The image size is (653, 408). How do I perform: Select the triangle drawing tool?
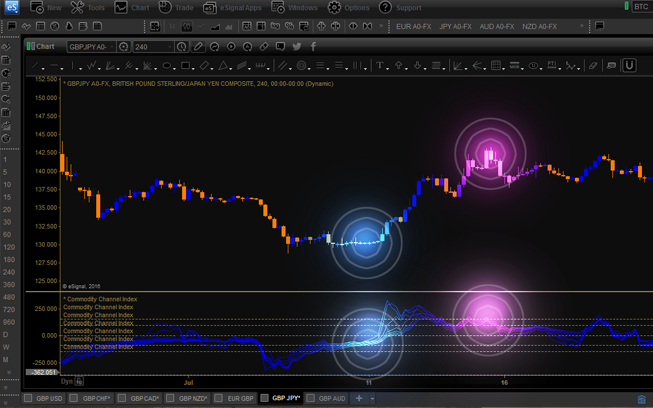[x=223, y=65]
